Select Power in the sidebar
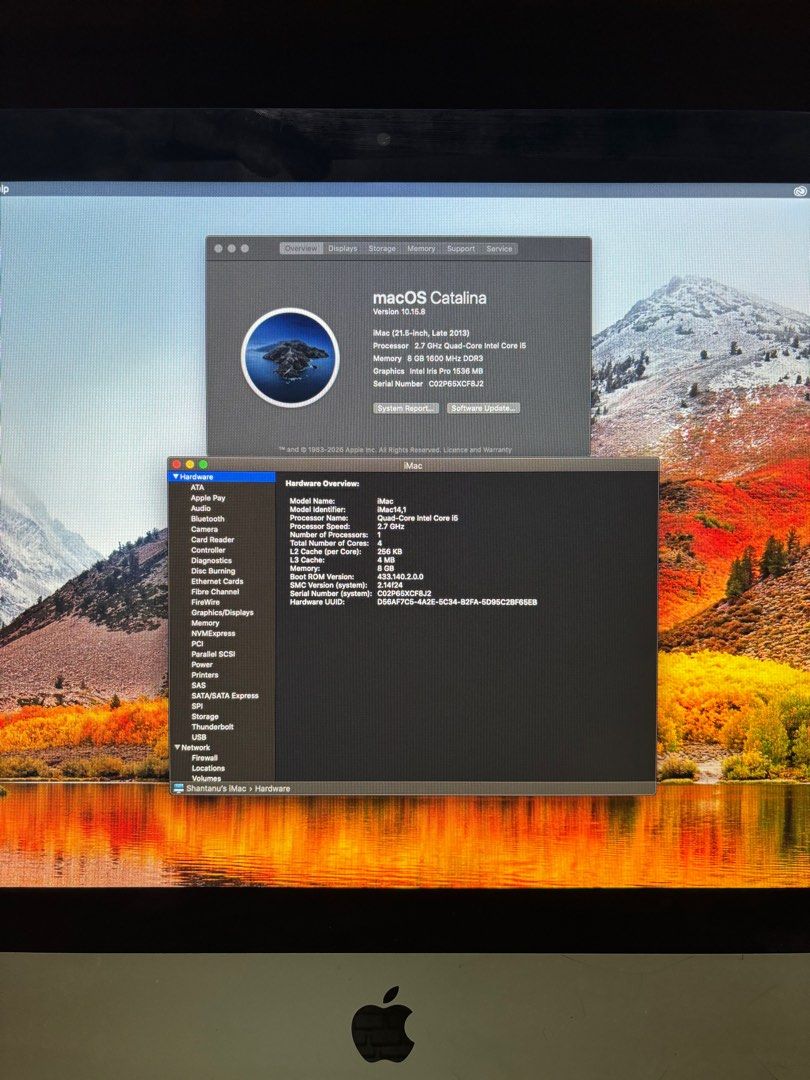Screen dimensions: 810x1080 [x=202, y=664]
